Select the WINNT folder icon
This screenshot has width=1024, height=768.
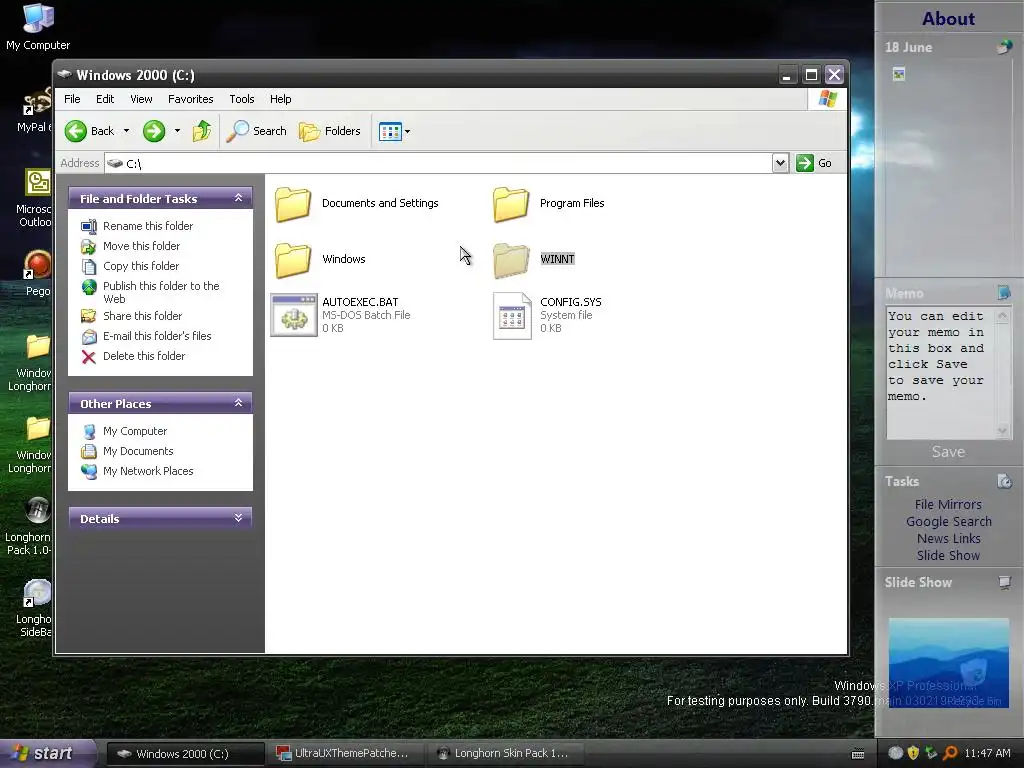[511, 260]
